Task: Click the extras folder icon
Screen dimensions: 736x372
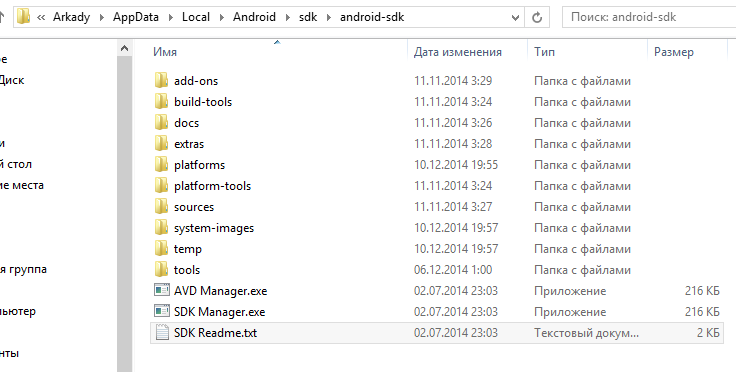Action: 161,144
